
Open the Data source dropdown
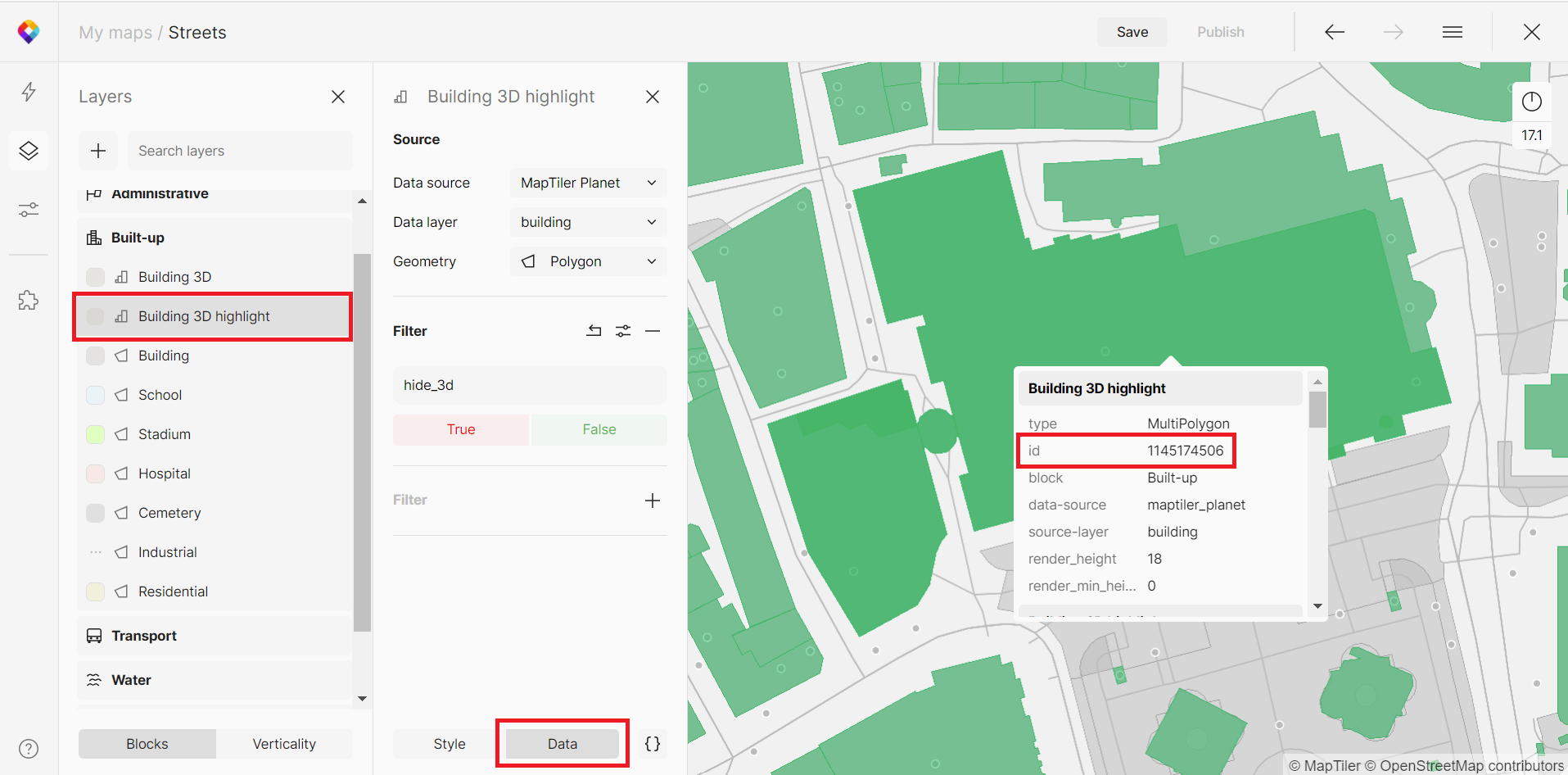pyautogui.click(x=588, y=183)
